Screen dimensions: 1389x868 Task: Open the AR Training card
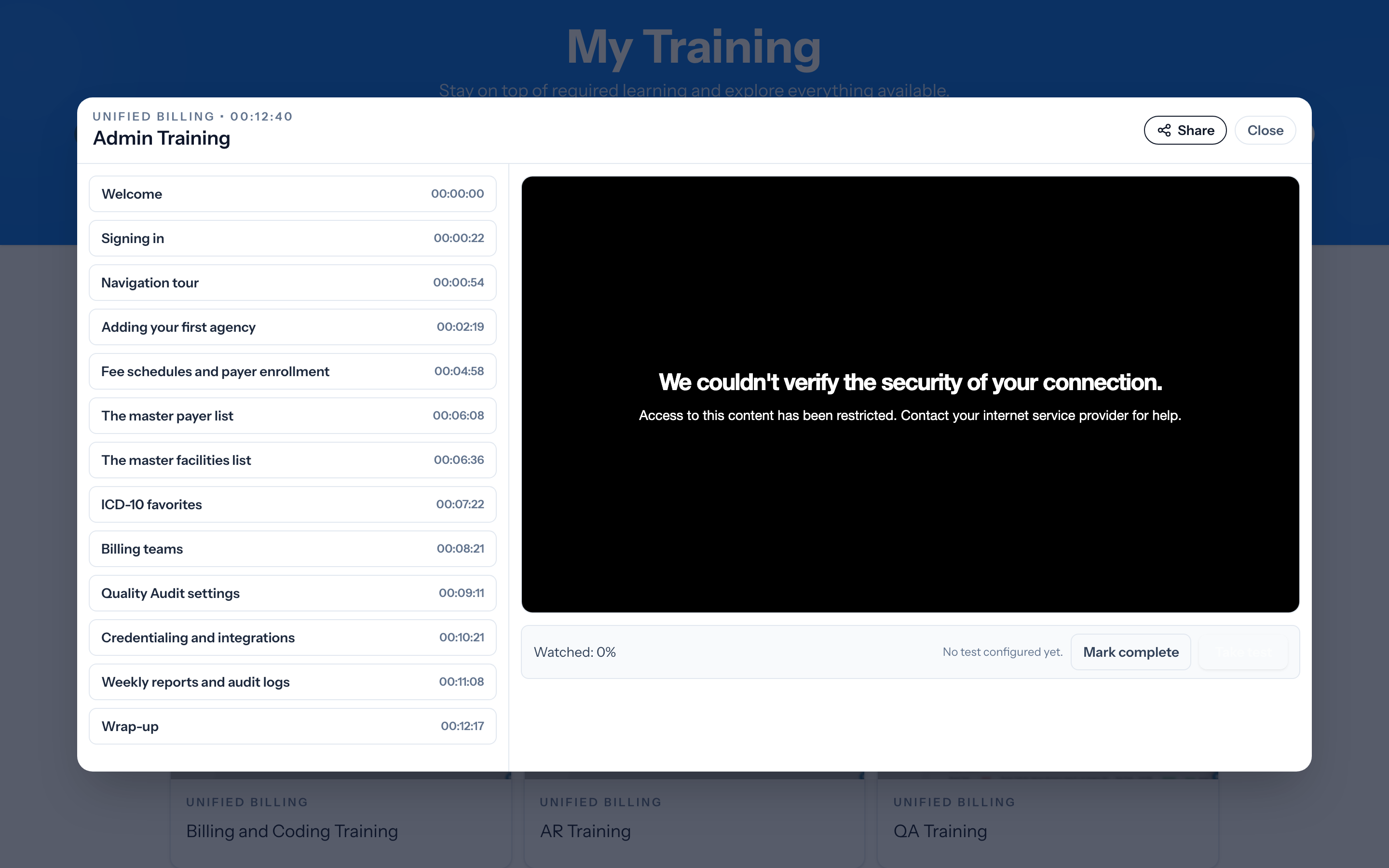click(x=694, y=821)
